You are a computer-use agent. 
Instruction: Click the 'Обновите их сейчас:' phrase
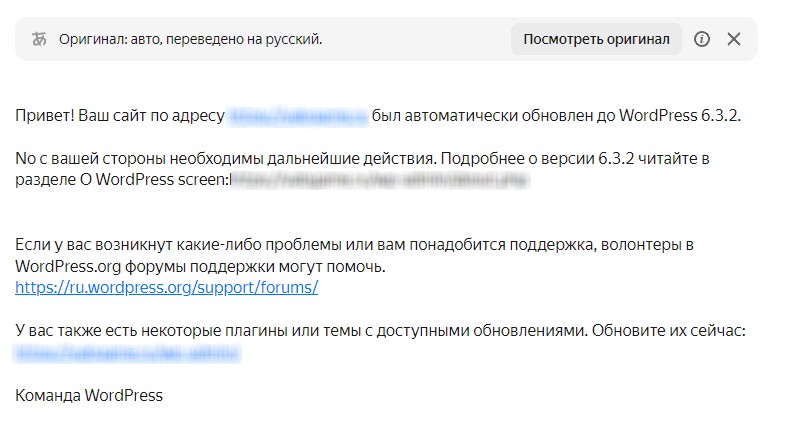point(668,331)
